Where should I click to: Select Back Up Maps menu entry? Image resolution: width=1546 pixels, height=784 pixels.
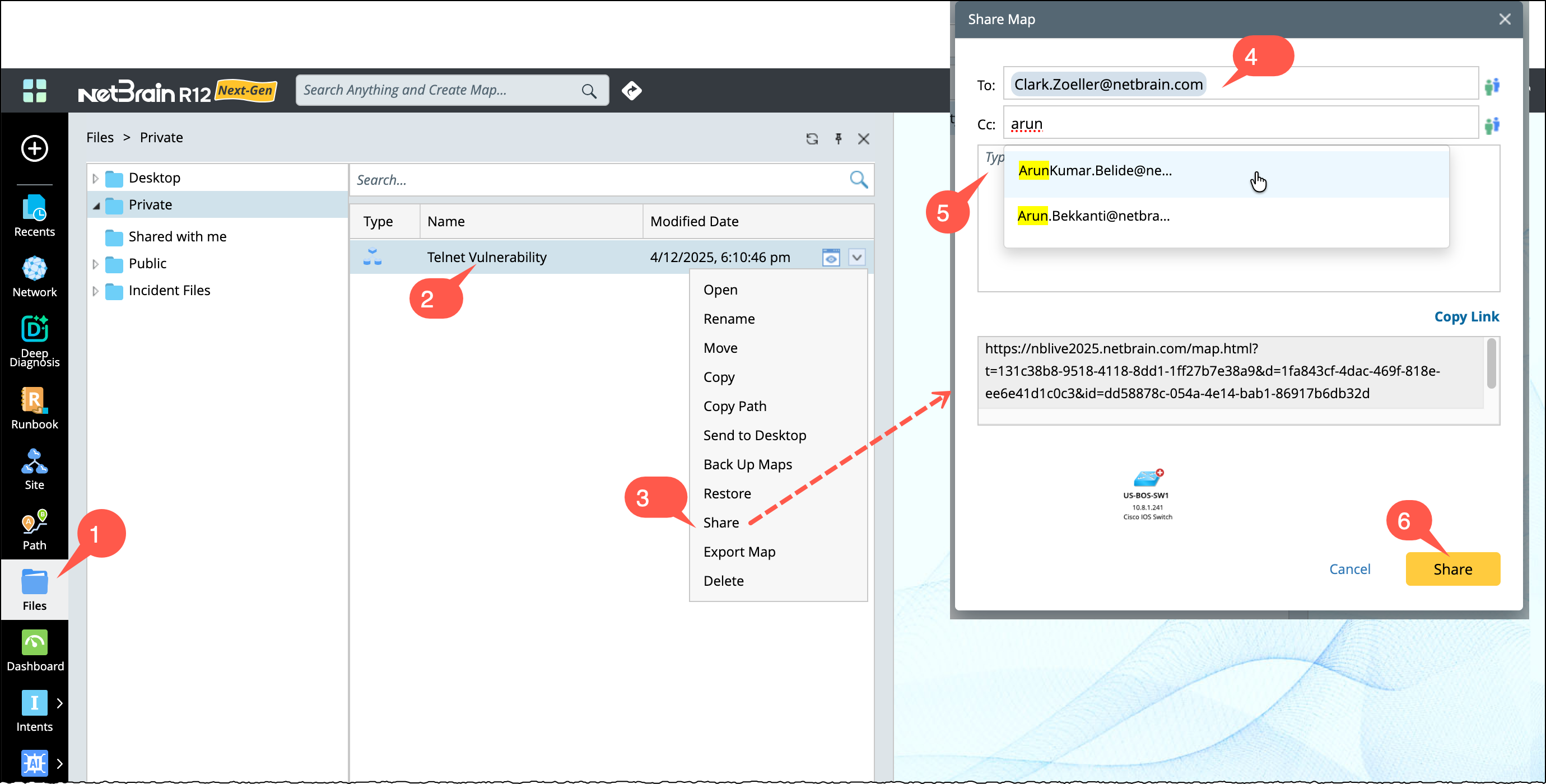coord(747,464)
